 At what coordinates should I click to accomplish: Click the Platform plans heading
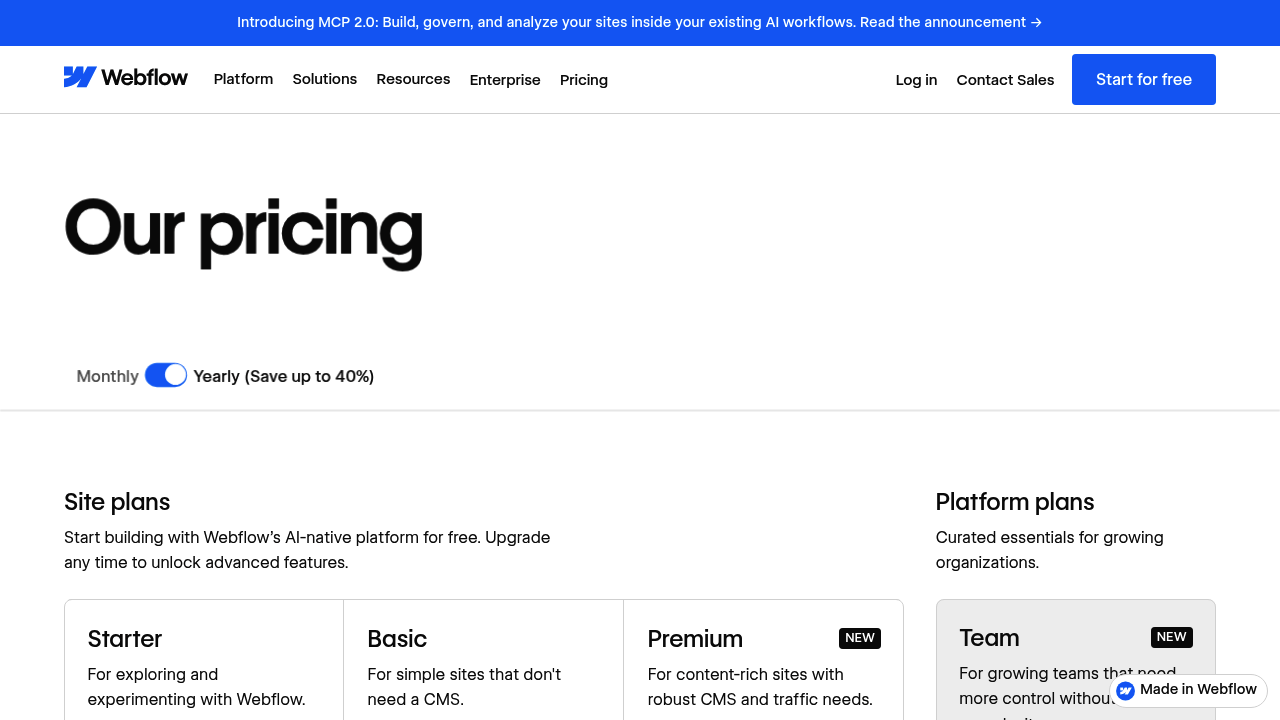1015,501
